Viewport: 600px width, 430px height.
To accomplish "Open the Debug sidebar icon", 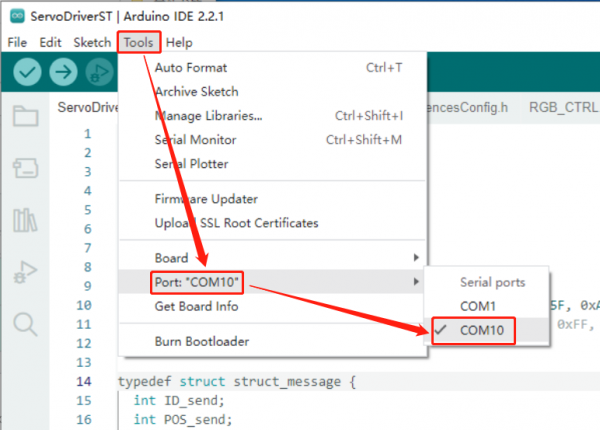I will tap(25, 271).
